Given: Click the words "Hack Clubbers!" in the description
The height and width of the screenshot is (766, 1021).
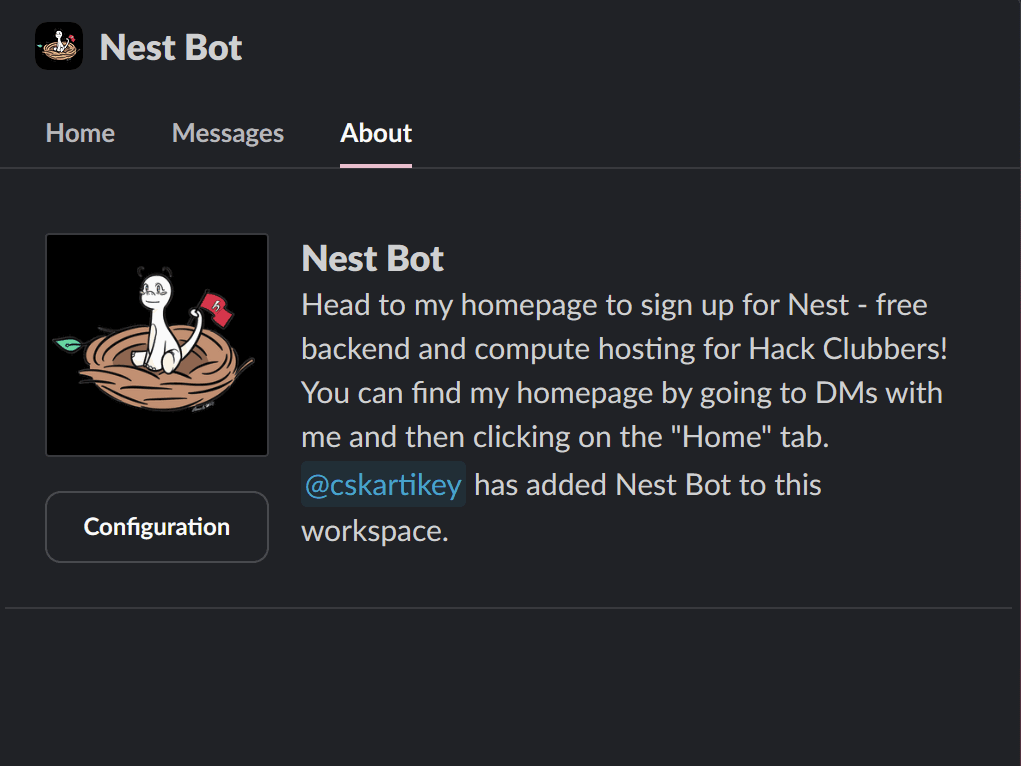Looking at the screenshot, I should (848, 348).
